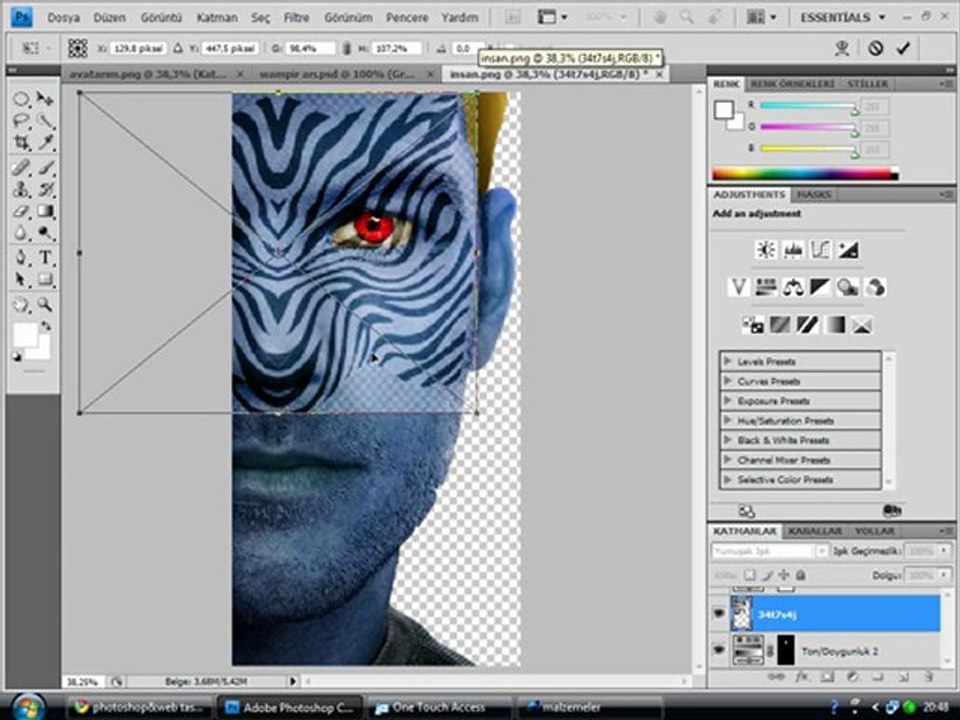Open the Dosya menu
Screen dimensions: 960x720
coord(64,18)
